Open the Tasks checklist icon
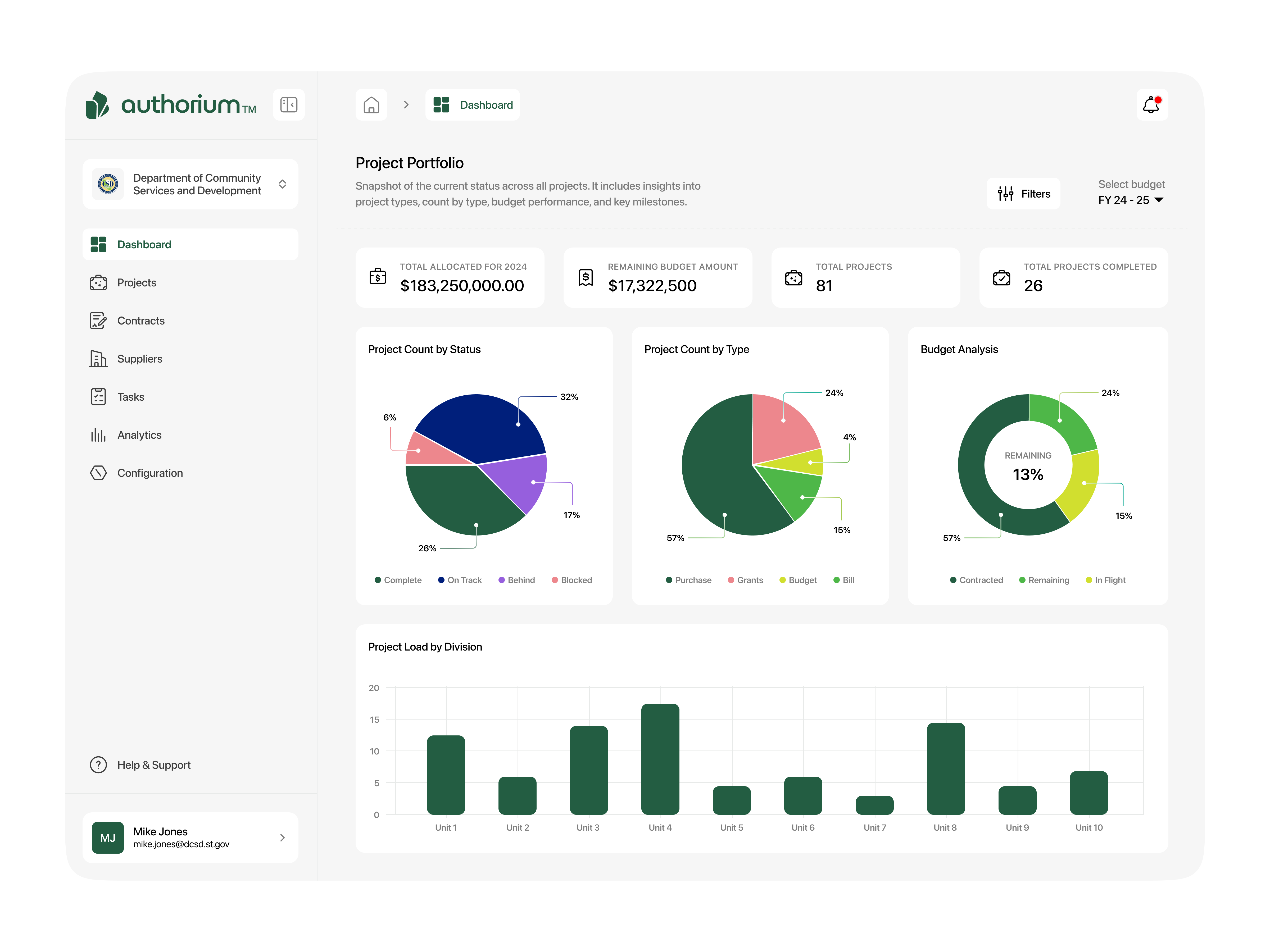 coord(98,396)
